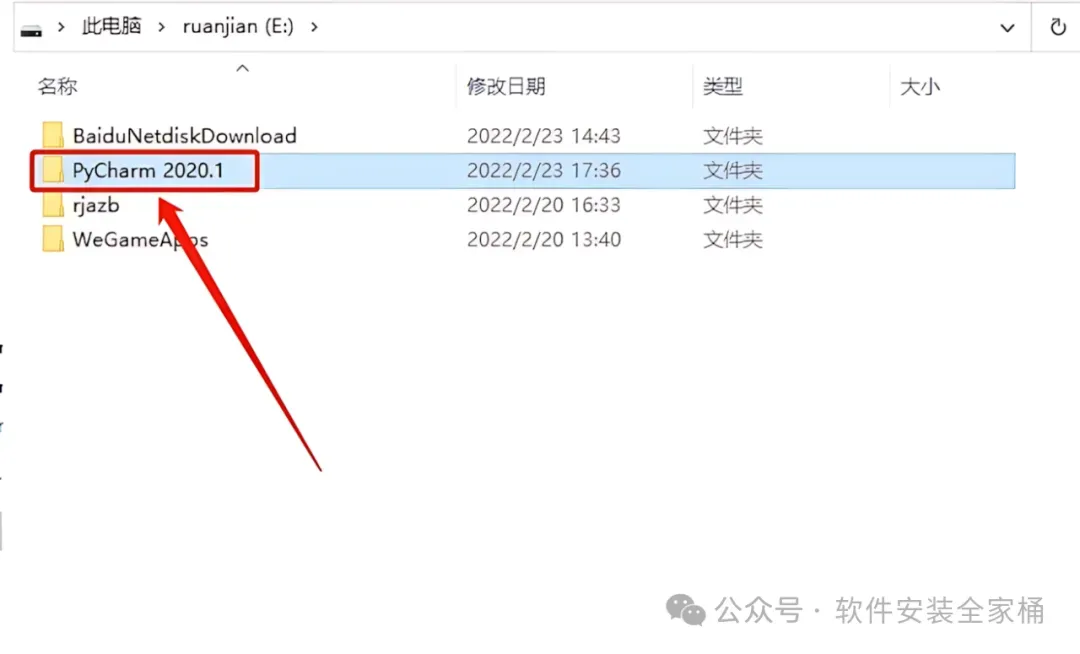Image resolution: width=1080 pixels, height=654 pixels.
Task: Expand the chevron after 此电脑
Action: click(x=161, y=27)
